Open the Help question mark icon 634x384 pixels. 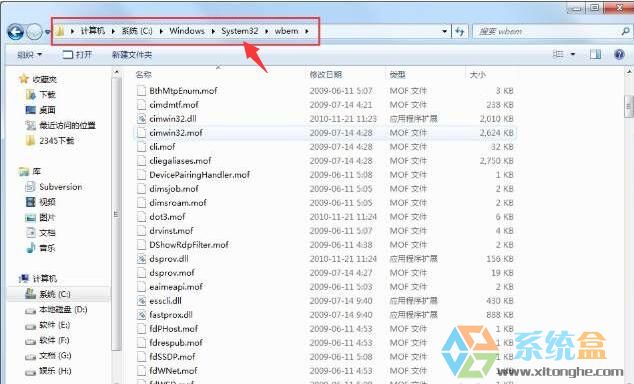click(619, 54)
